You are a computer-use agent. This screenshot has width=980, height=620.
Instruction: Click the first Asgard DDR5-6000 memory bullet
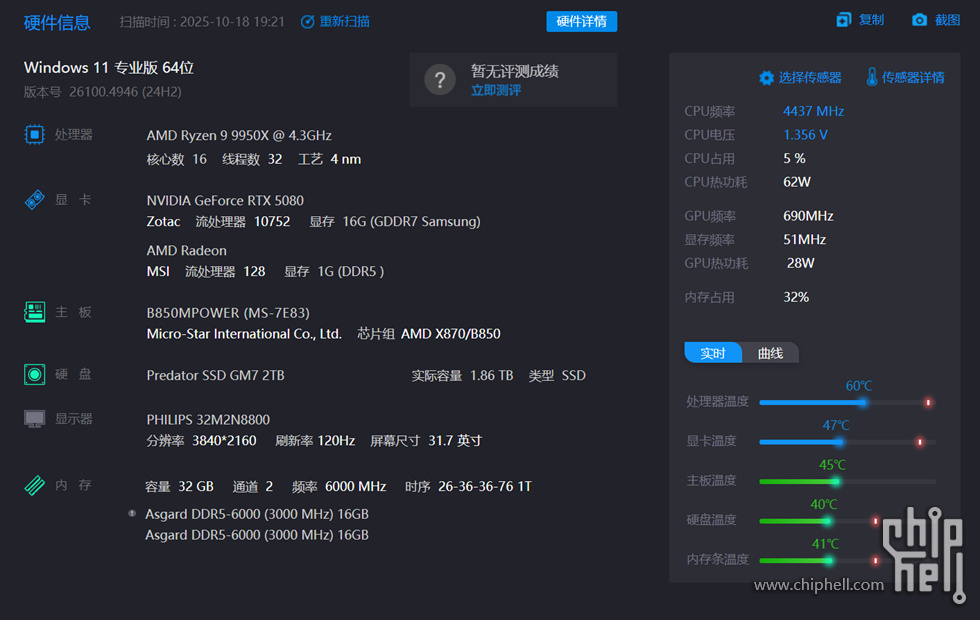[132, 514]
